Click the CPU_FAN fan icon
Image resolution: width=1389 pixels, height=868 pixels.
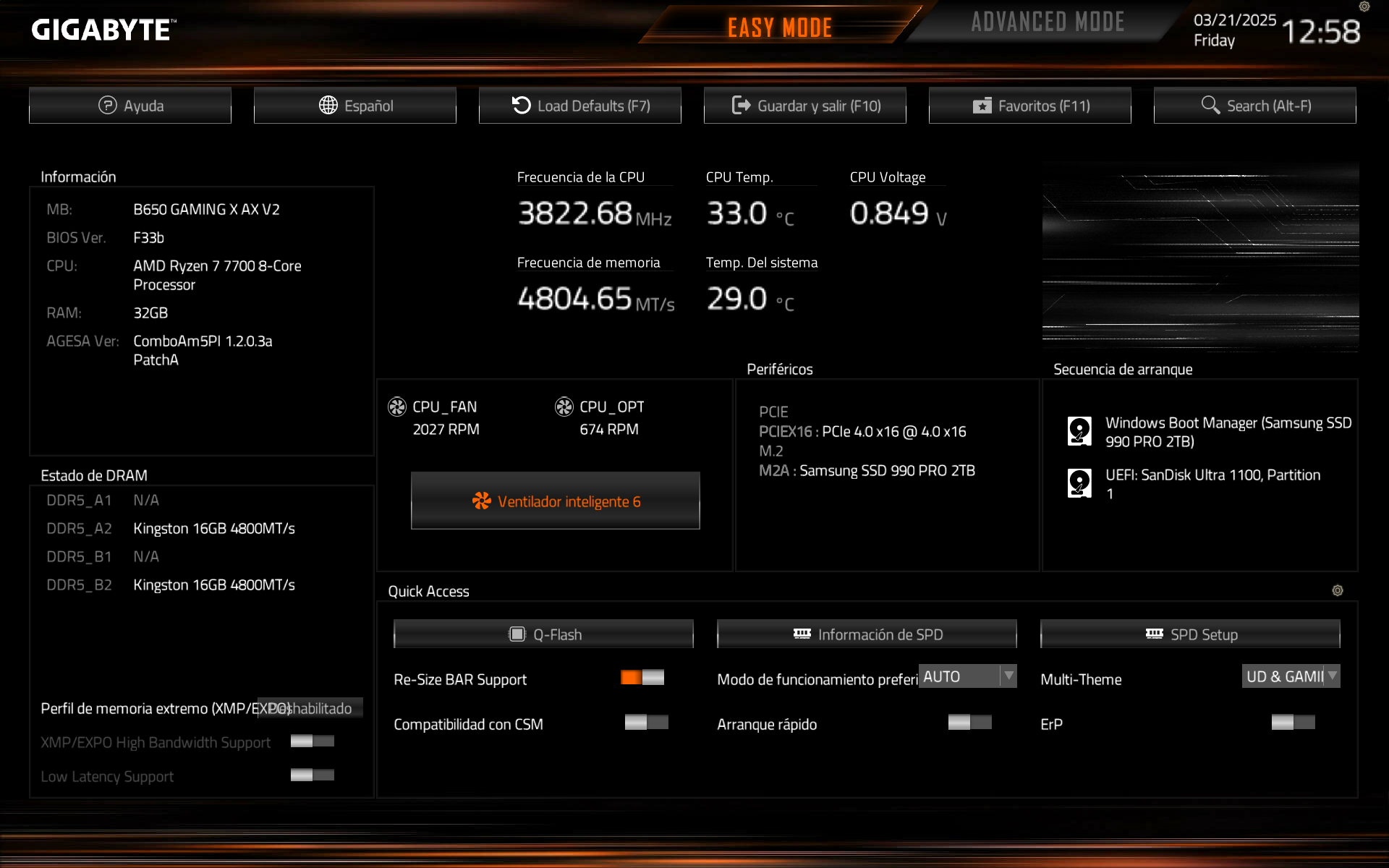coord(397,407)
